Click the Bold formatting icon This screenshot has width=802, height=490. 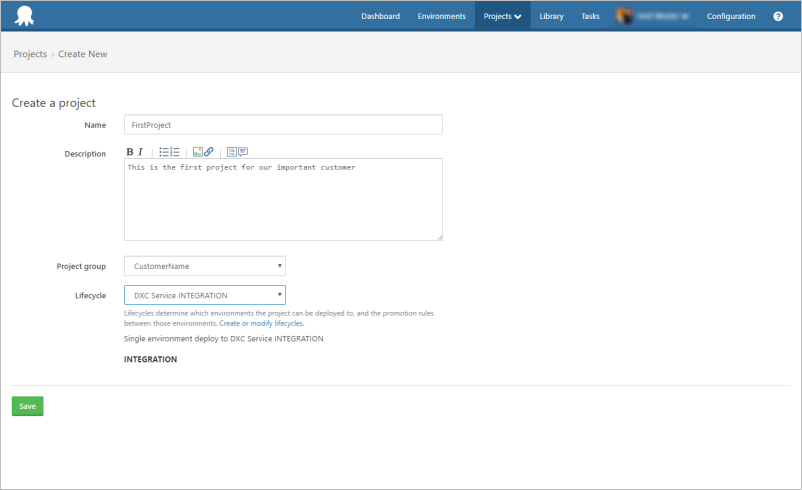[130, 152]
